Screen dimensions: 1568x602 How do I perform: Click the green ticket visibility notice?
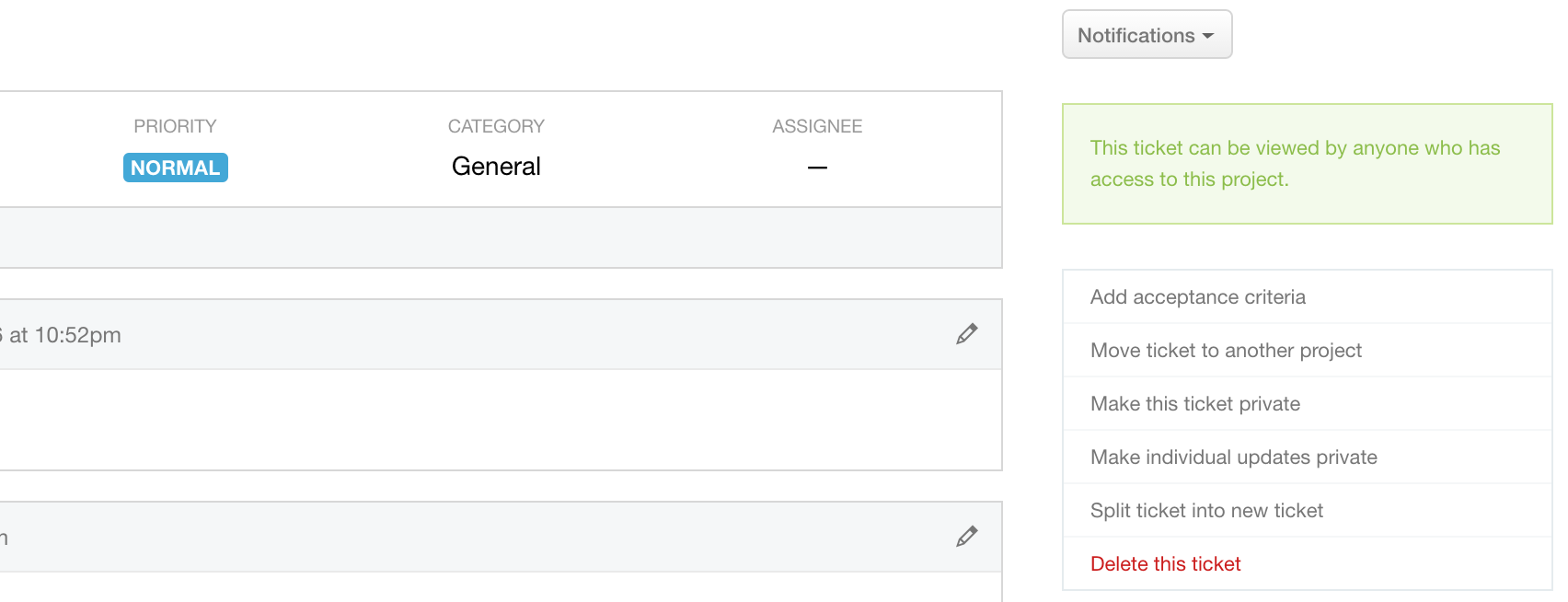(1307, 164)
